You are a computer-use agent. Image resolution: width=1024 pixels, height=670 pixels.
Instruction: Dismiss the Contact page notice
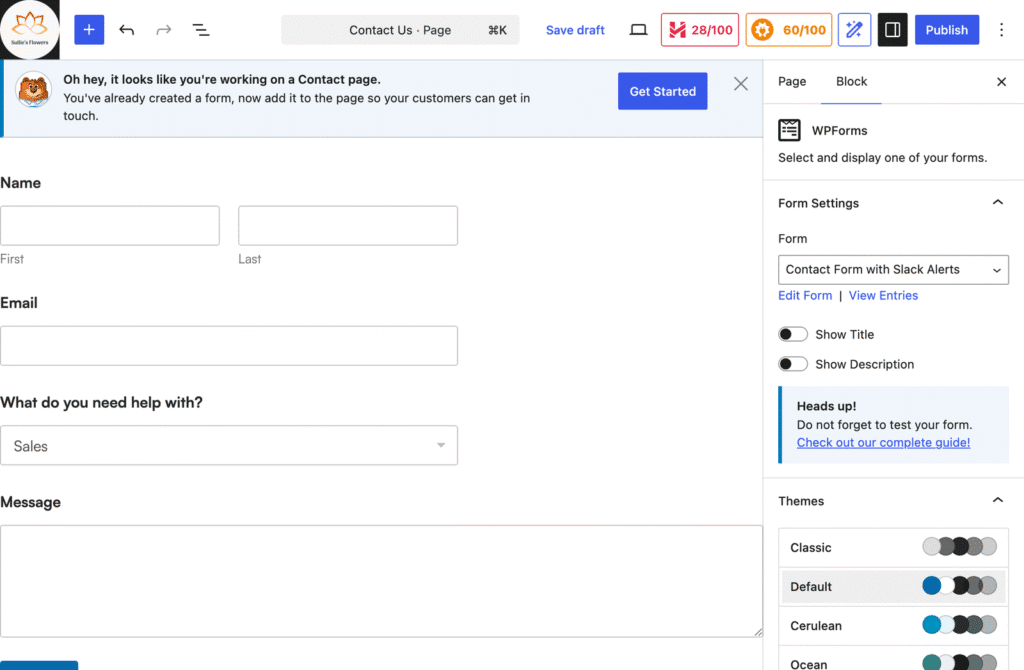click(741, 84)
